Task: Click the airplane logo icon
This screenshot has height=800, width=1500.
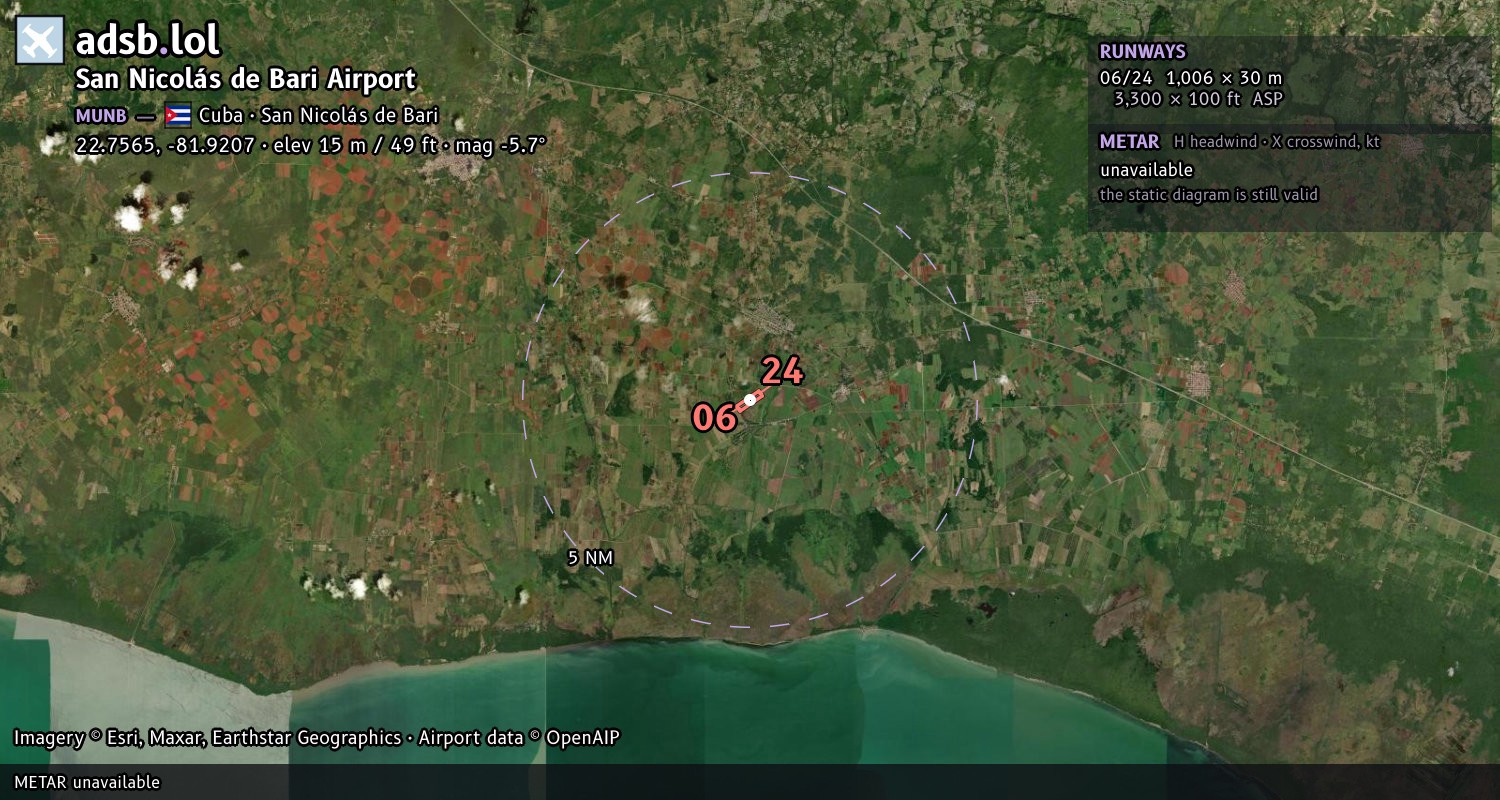Action: pos(40,41)
